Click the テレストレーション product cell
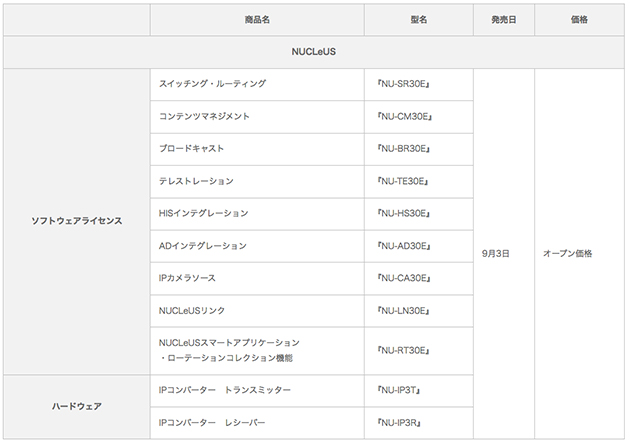The width and height of the screenshot is (630, 444). coord(196,181)
